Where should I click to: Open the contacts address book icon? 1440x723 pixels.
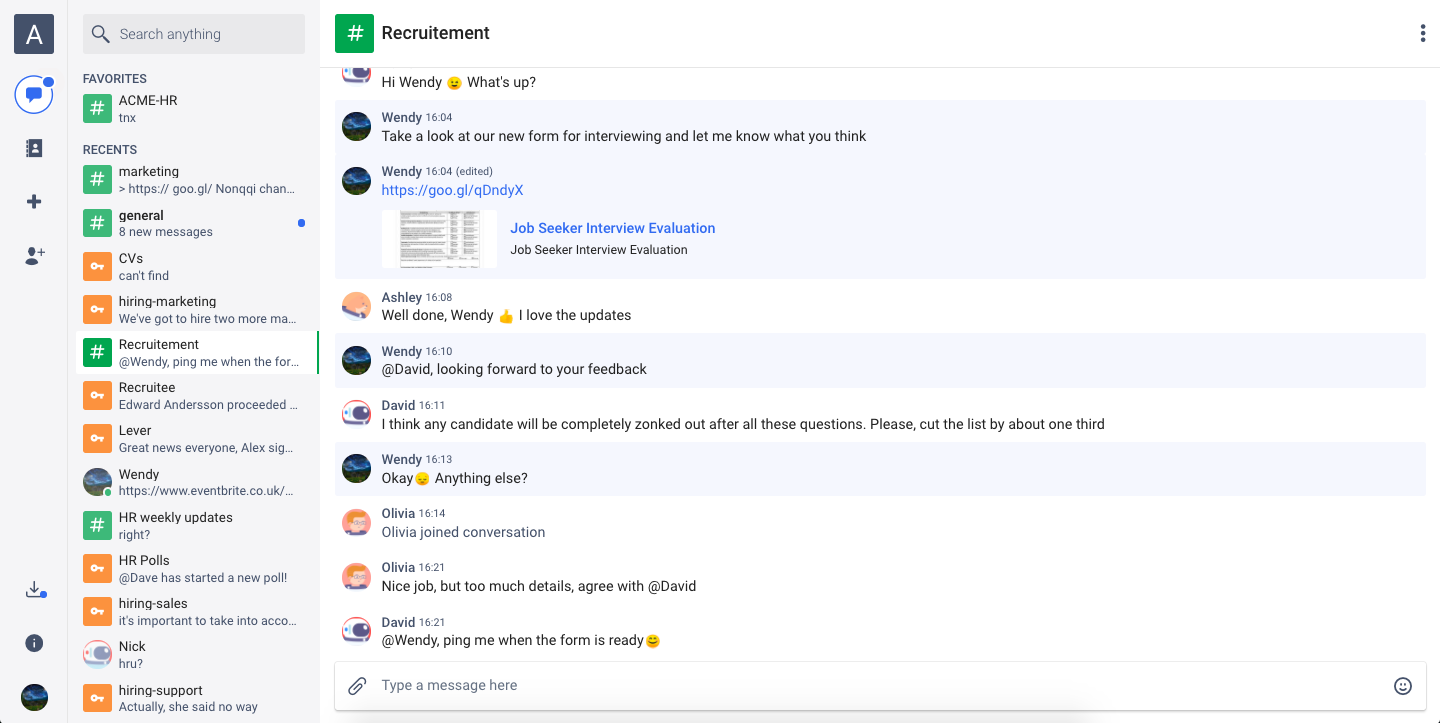(34, 148)
